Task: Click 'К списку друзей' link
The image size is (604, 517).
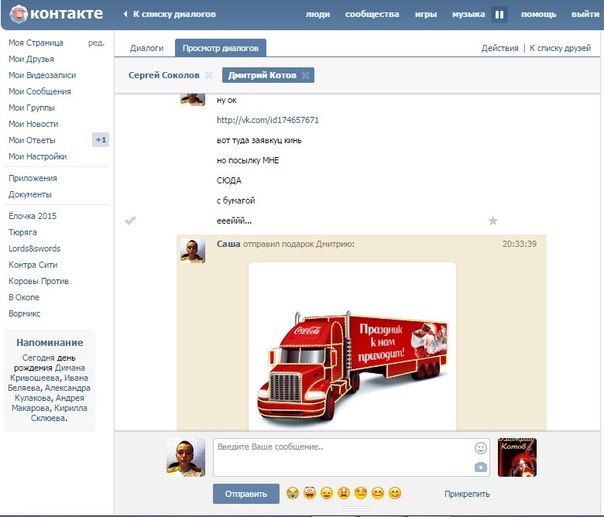Action: coord(560,48)
